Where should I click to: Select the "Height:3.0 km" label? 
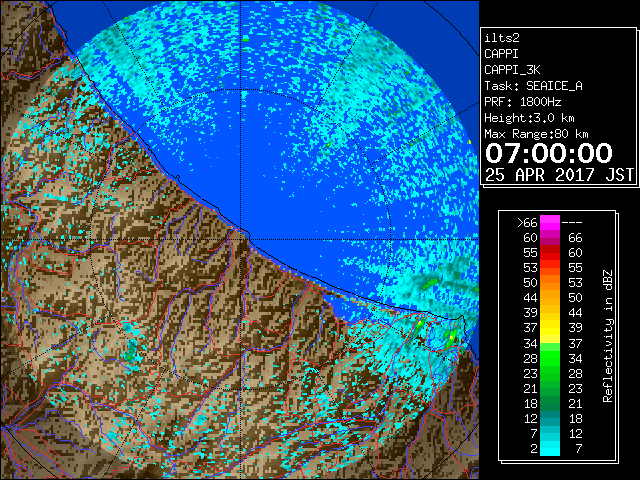pyautogui.click(x=529, y=118)
